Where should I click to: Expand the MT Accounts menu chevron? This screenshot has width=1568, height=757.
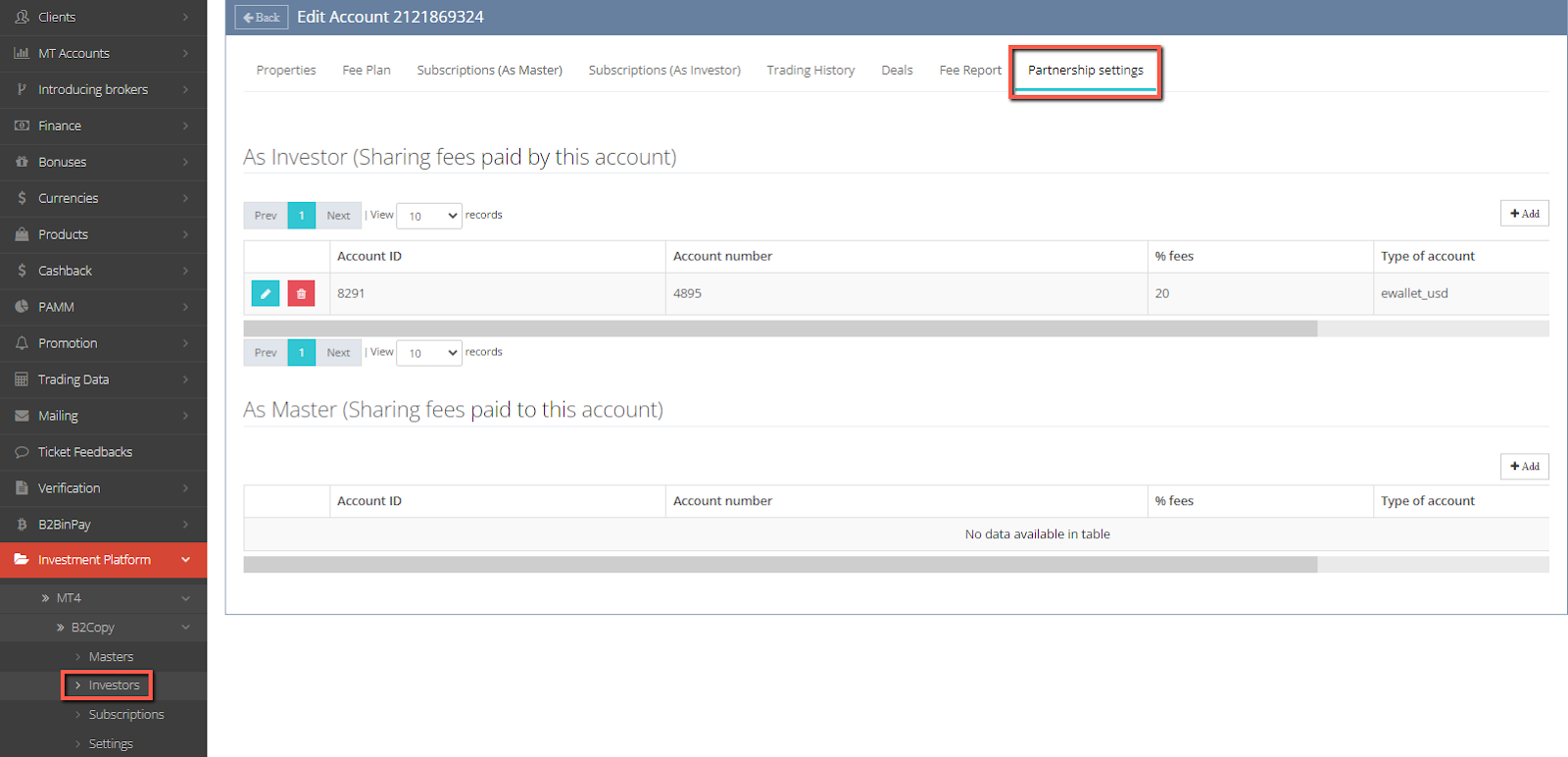click(x=185, y=53)
